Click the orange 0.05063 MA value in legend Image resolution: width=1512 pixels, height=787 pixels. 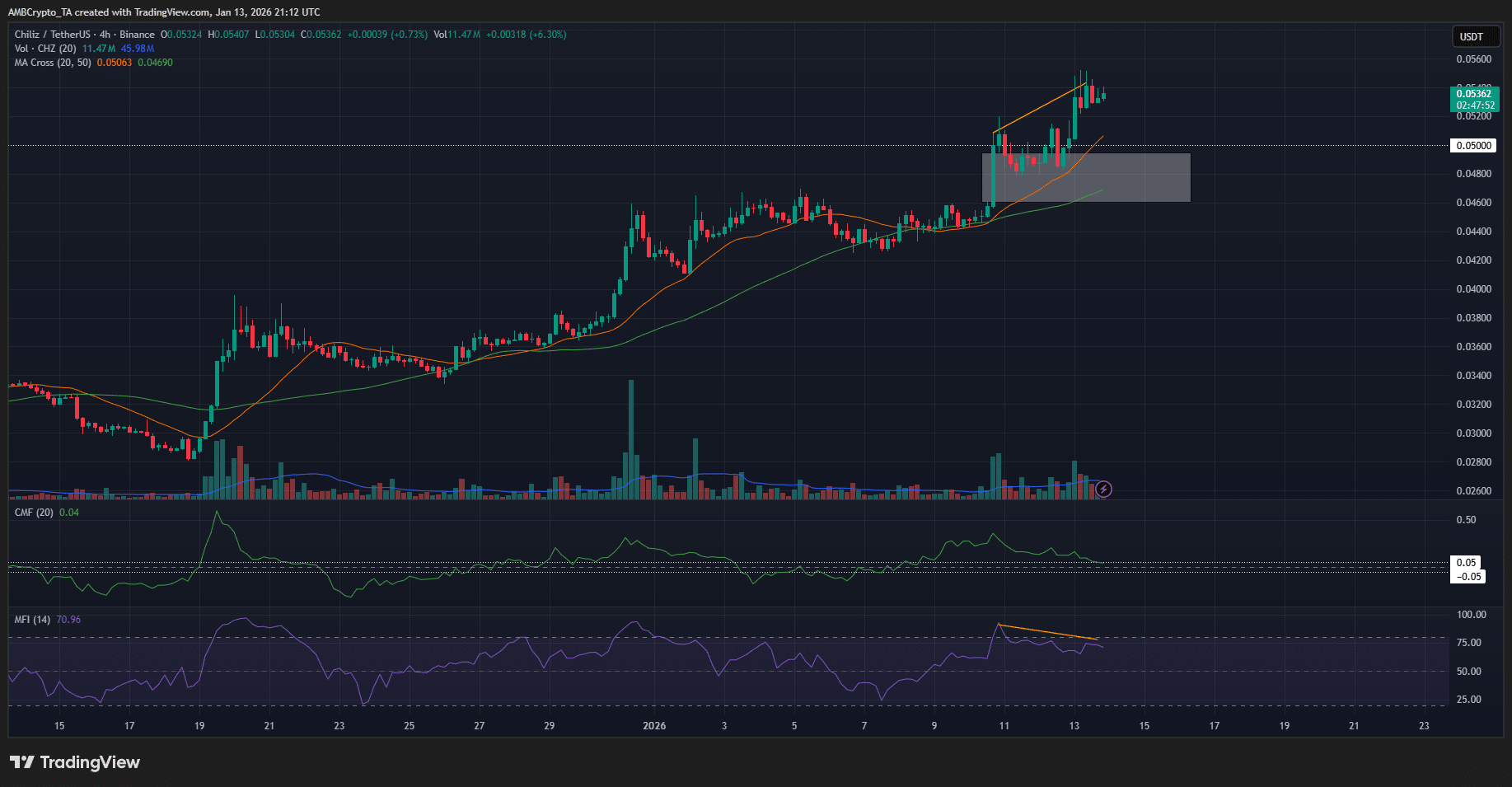[x=115, y=63]
